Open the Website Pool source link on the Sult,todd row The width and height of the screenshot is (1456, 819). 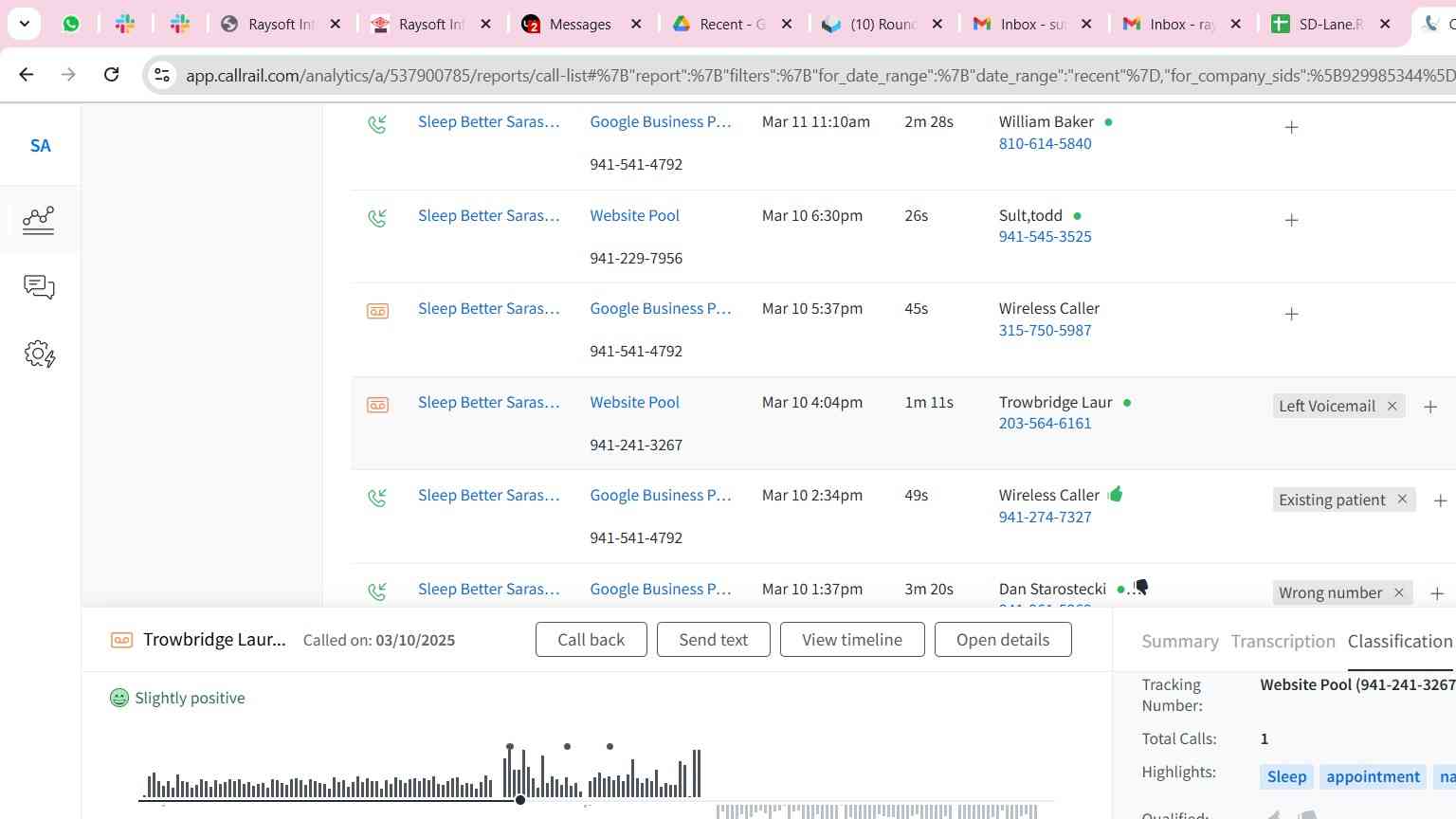click(x=634, y=215)
